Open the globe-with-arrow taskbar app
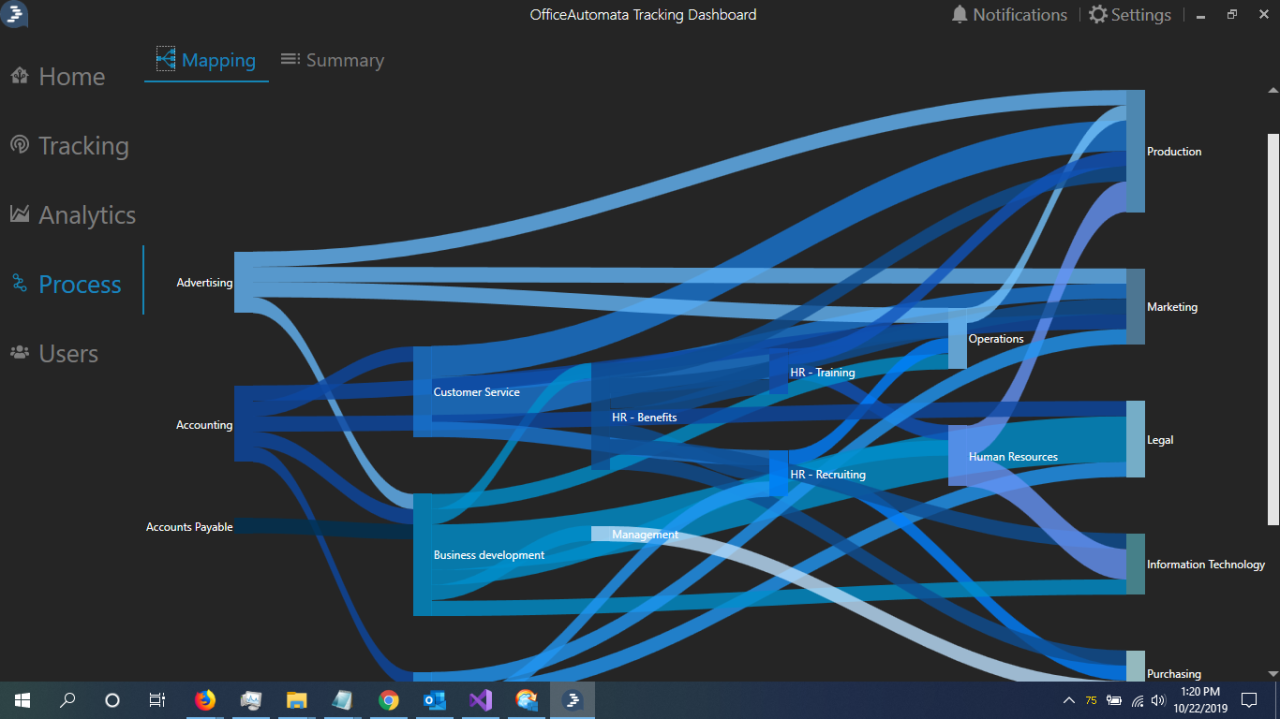The image size is (1280, 719). pyautogui.click(x=527, y=700)
